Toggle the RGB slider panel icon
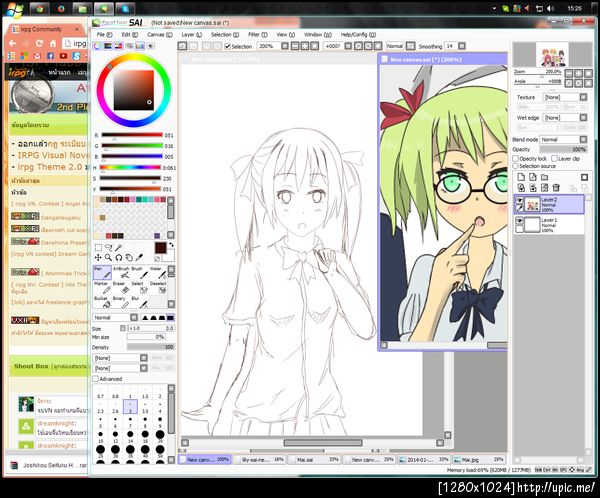The height and width of the screenshot is (498, 600). (108, 46)
